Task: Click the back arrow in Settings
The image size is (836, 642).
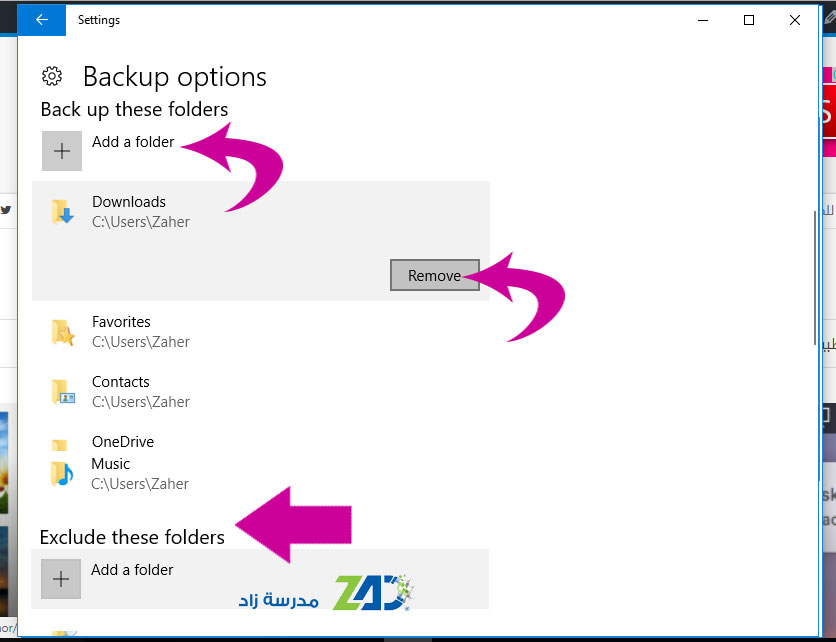Action: point(42,20)
